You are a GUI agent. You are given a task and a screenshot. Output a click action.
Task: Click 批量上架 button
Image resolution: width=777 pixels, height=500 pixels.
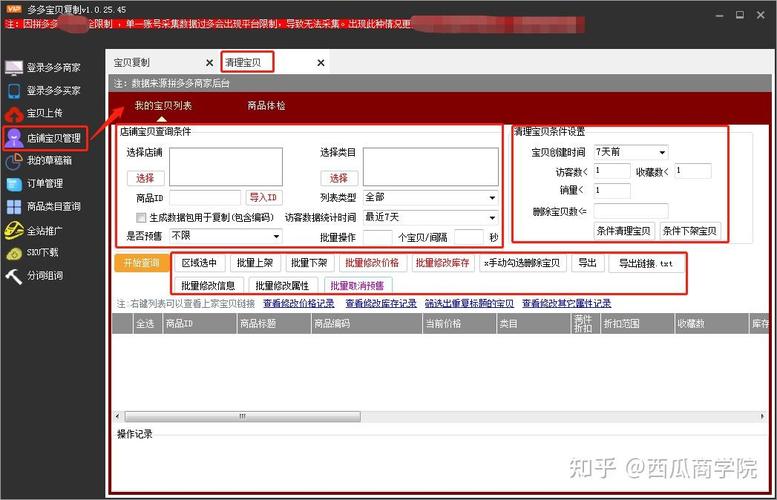pyautogui.click(x=255, y=263)
